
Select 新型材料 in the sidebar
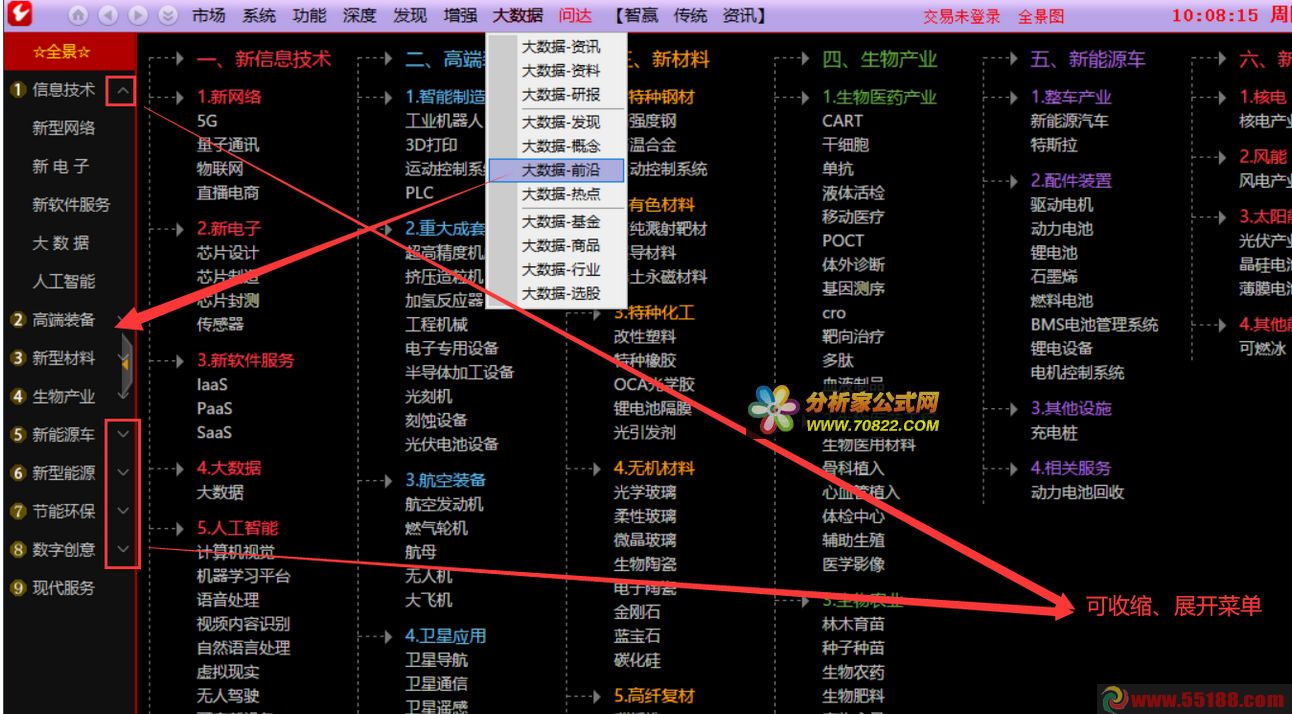64,358
